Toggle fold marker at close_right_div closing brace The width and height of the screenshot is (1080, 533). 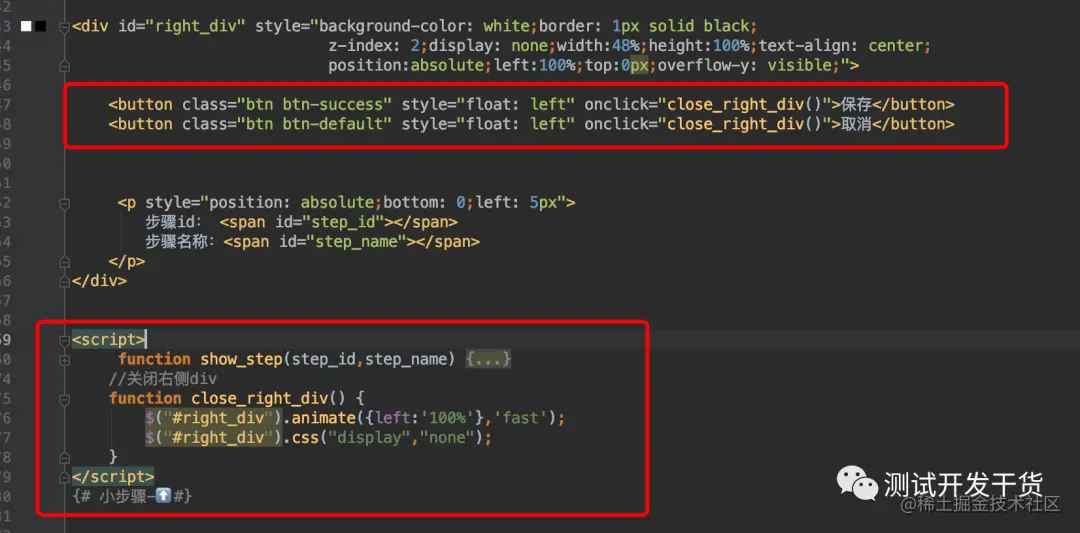pos(64,457)
